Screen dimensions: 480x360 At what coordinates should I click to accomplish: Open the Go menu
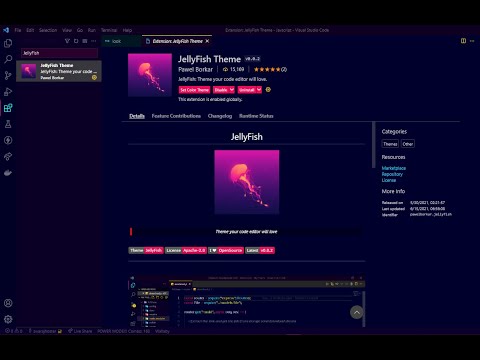tap(80, 30)
